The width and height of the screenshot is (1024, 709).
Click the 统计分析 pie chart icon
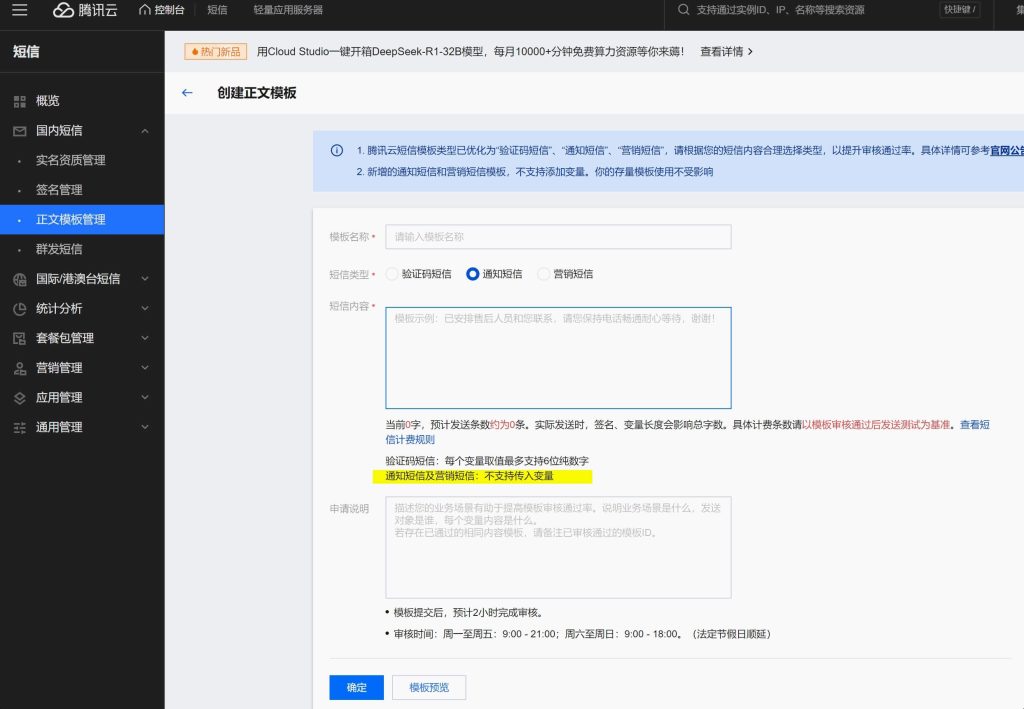(x=20, y=309)
